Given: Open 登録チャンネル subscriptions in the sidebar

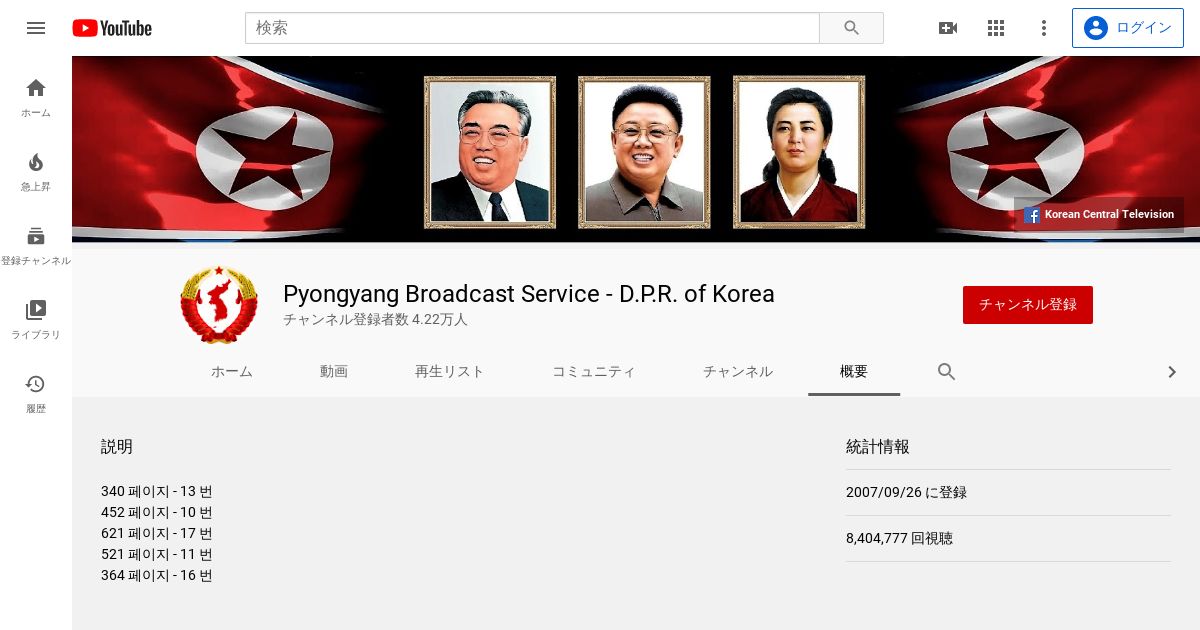Looking at the screenshot, I should [x=36, y=246].
